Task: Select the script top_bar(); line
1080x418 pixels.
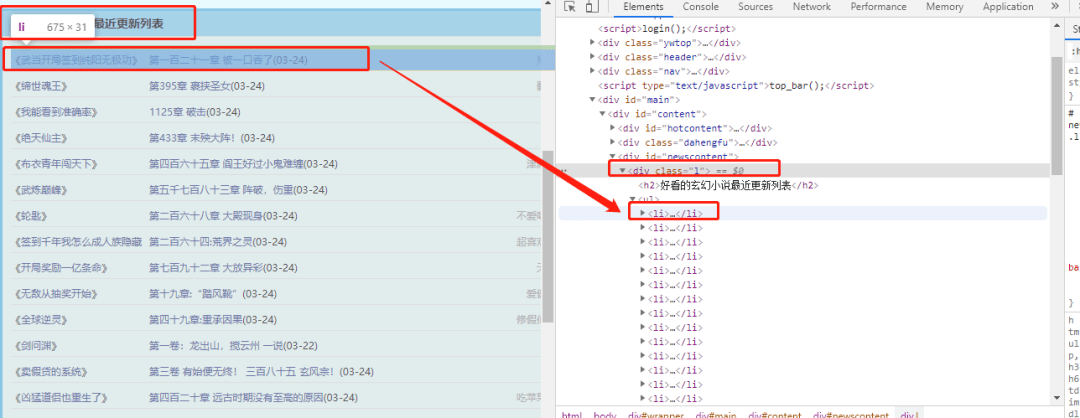Action: click(736, 85)
